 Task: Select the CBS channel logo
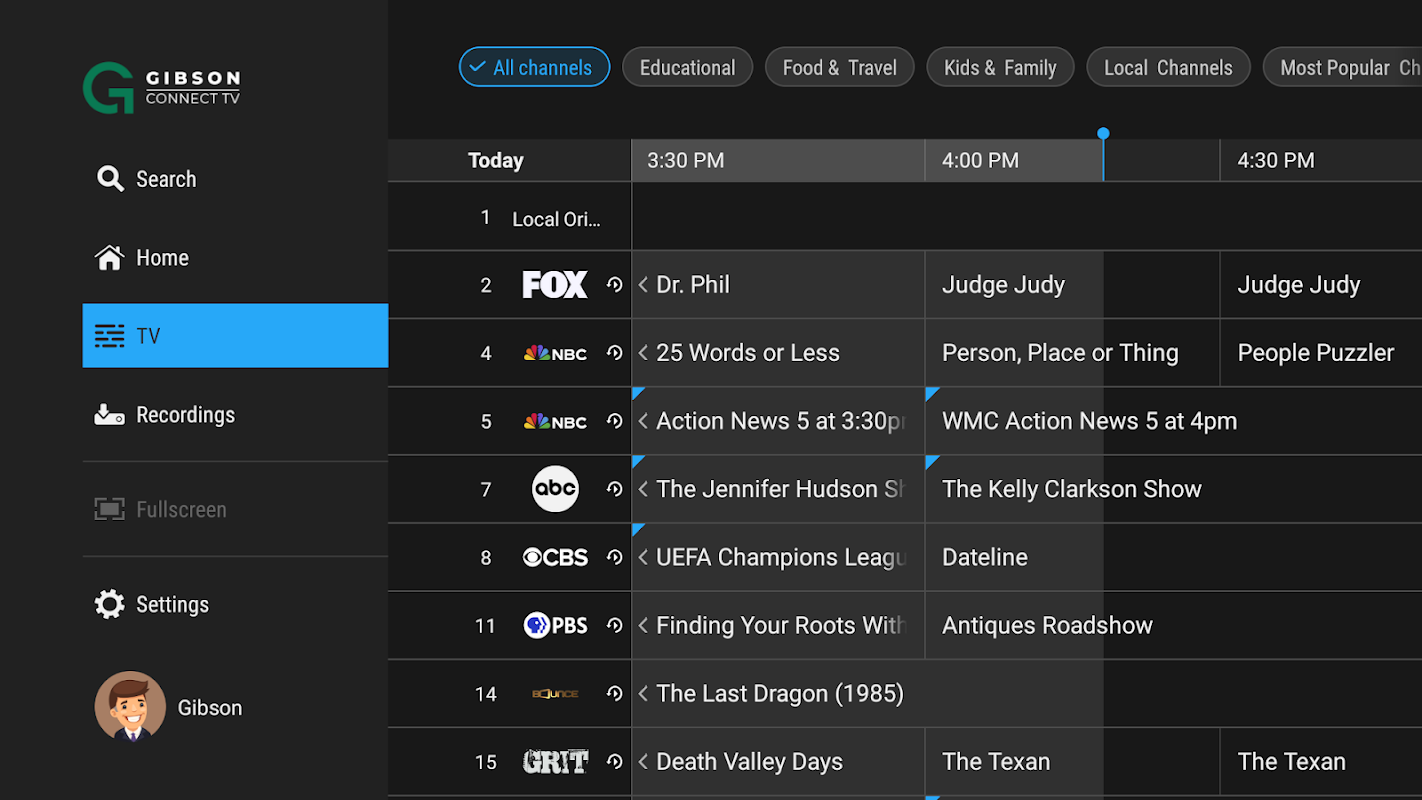click(x=555, y=557)
